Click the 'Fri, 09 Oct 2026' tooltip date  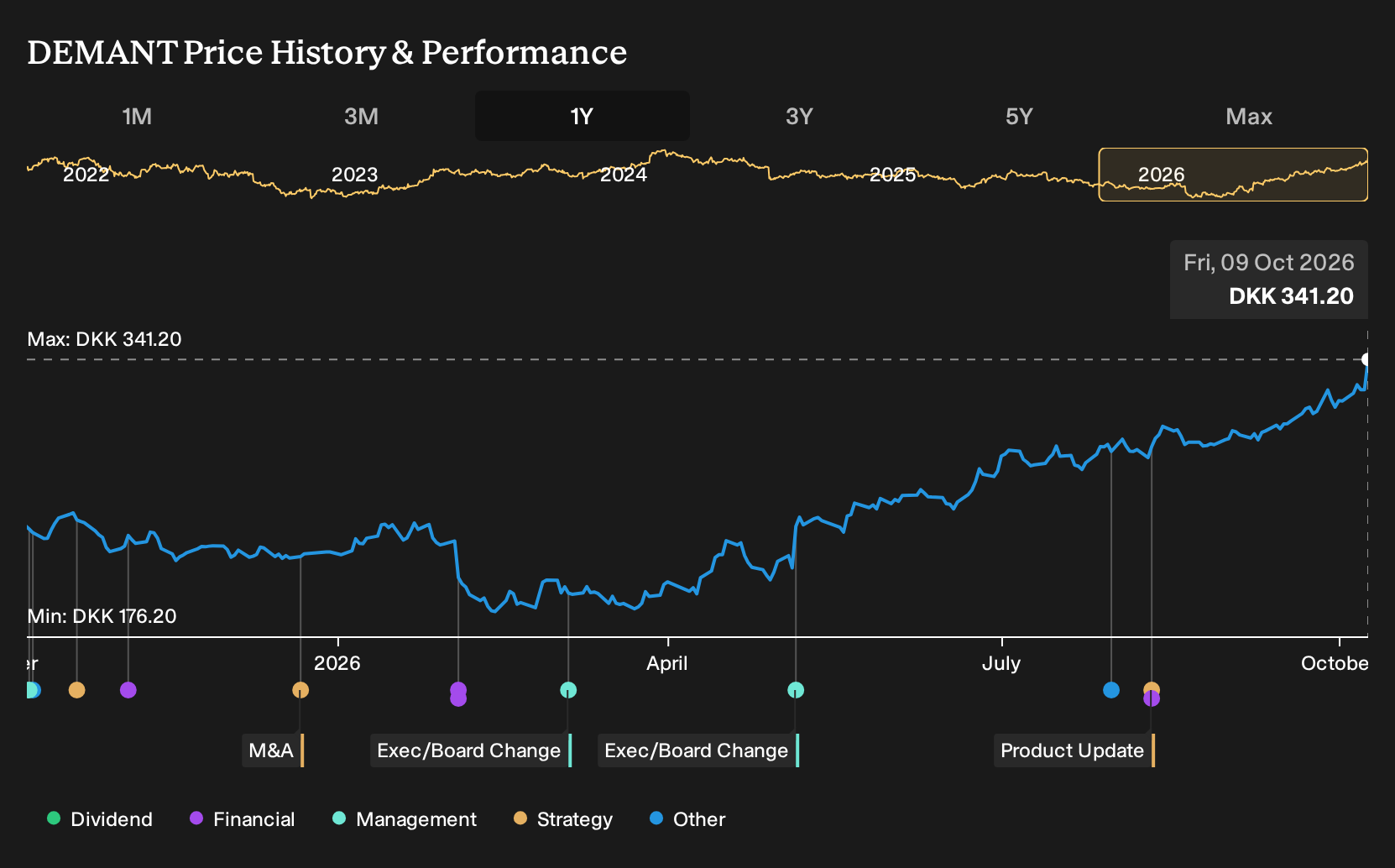pos(1269,263)
